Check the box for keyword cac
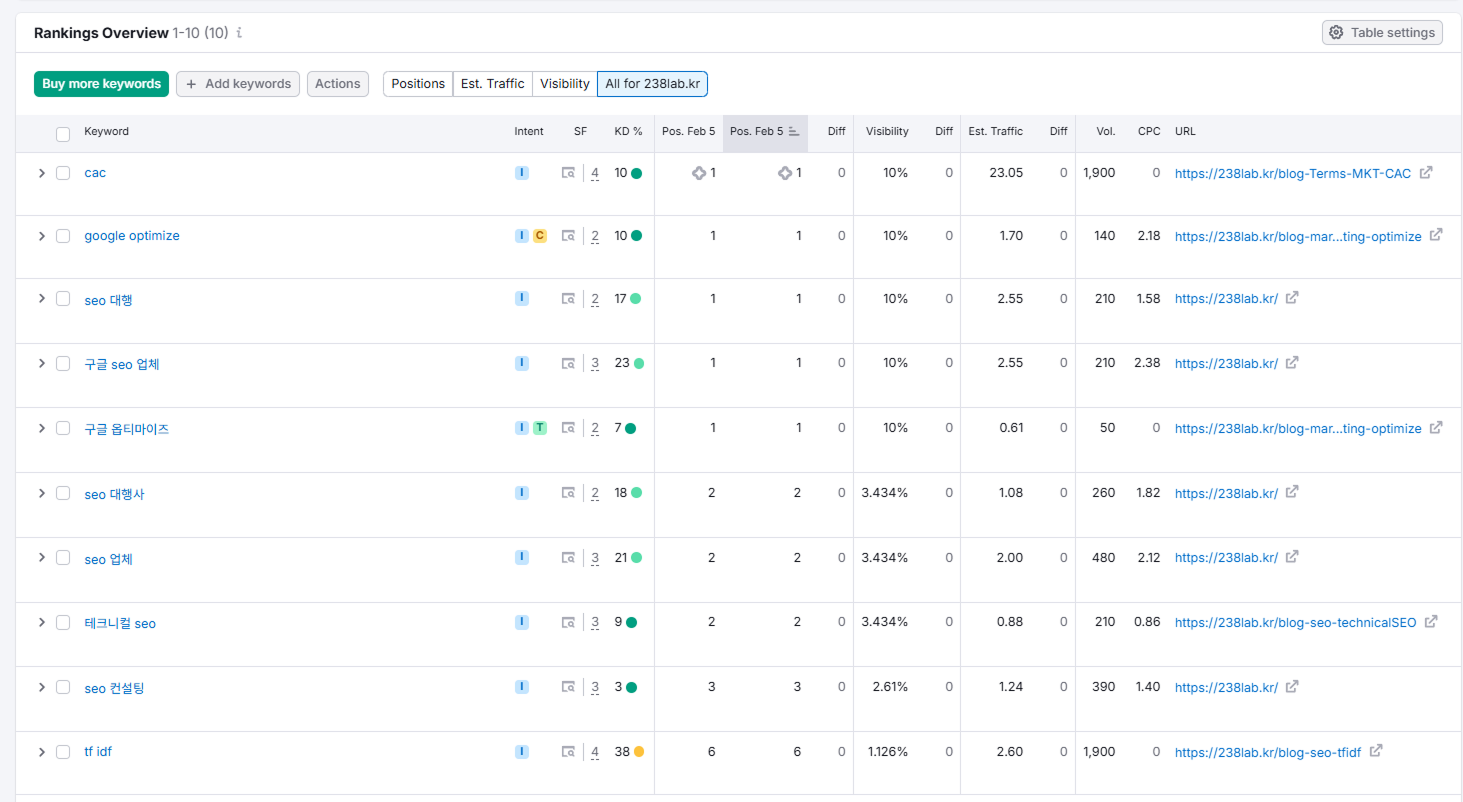Image resolution: width=1463 pixels, height=802 pixels. (63, 173)
